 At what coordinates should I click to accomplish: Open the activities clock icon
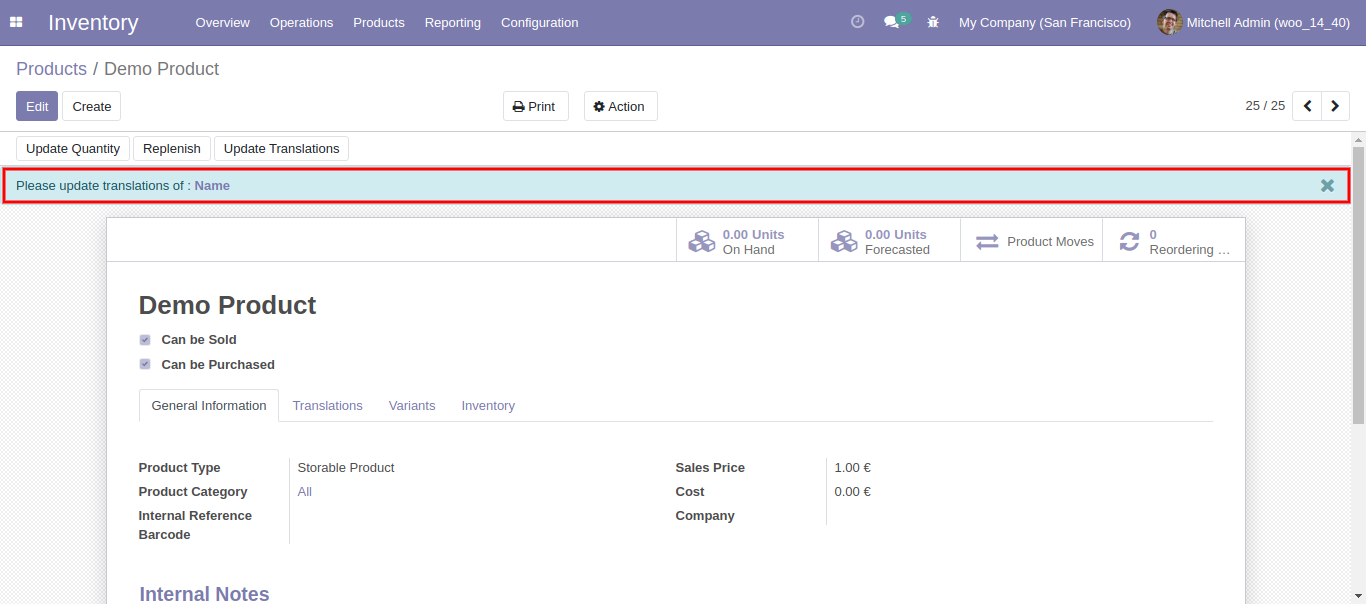pyautogui.click(x=857, y=22)
